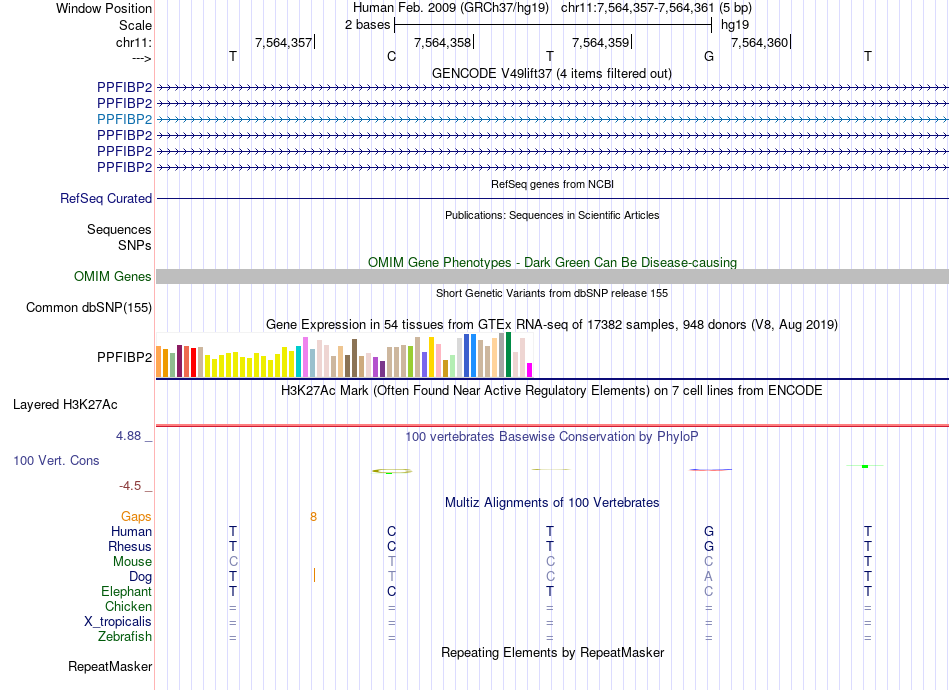Screen dimensions: 950x690
Task: Click the orange insertion tick in Dog row
Action: pyautogui.click(x=314, y=575)
